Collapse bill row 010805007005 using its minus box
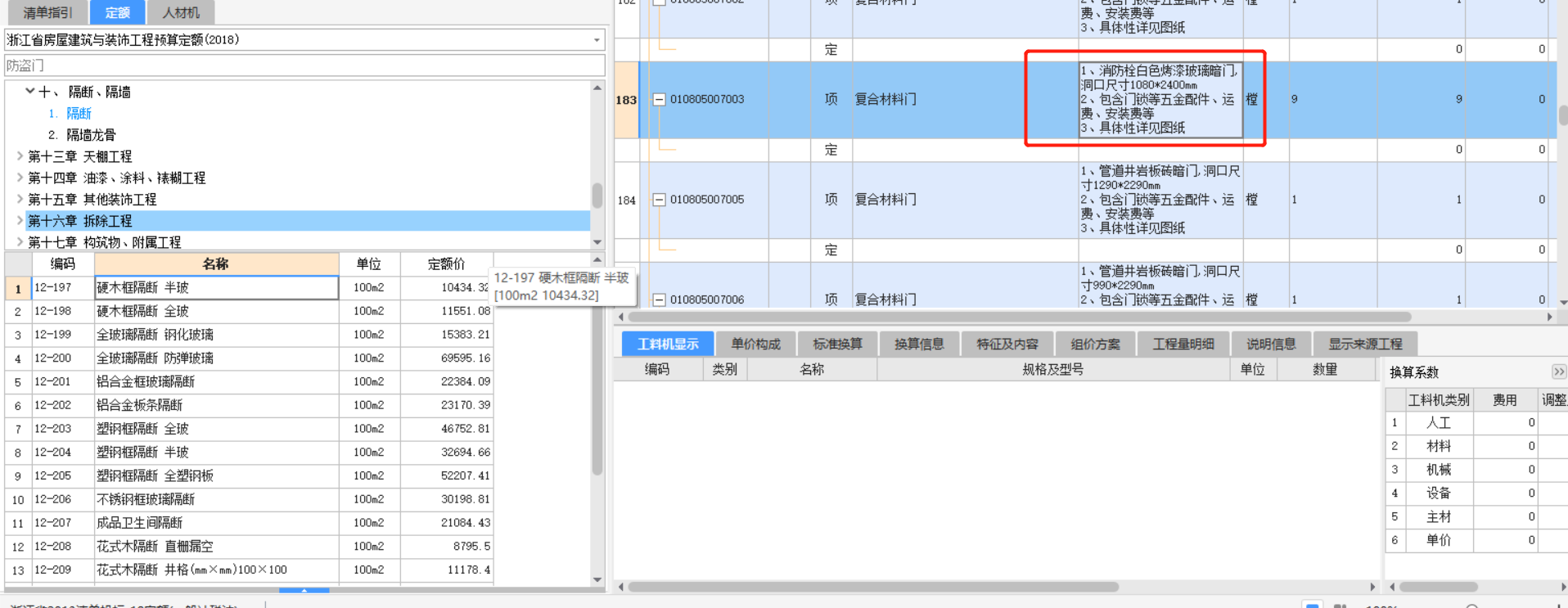The height and width of the screenshot is (608, 1568). coord(659,200)
